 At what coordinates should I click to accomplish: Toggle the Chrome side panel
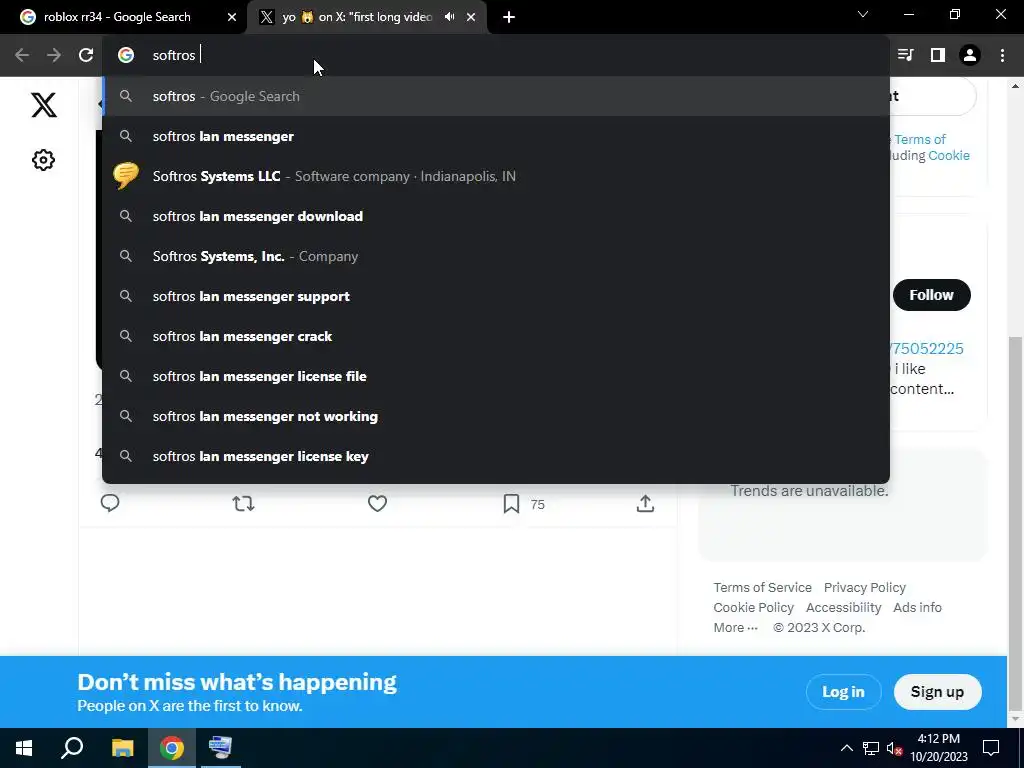938,55
